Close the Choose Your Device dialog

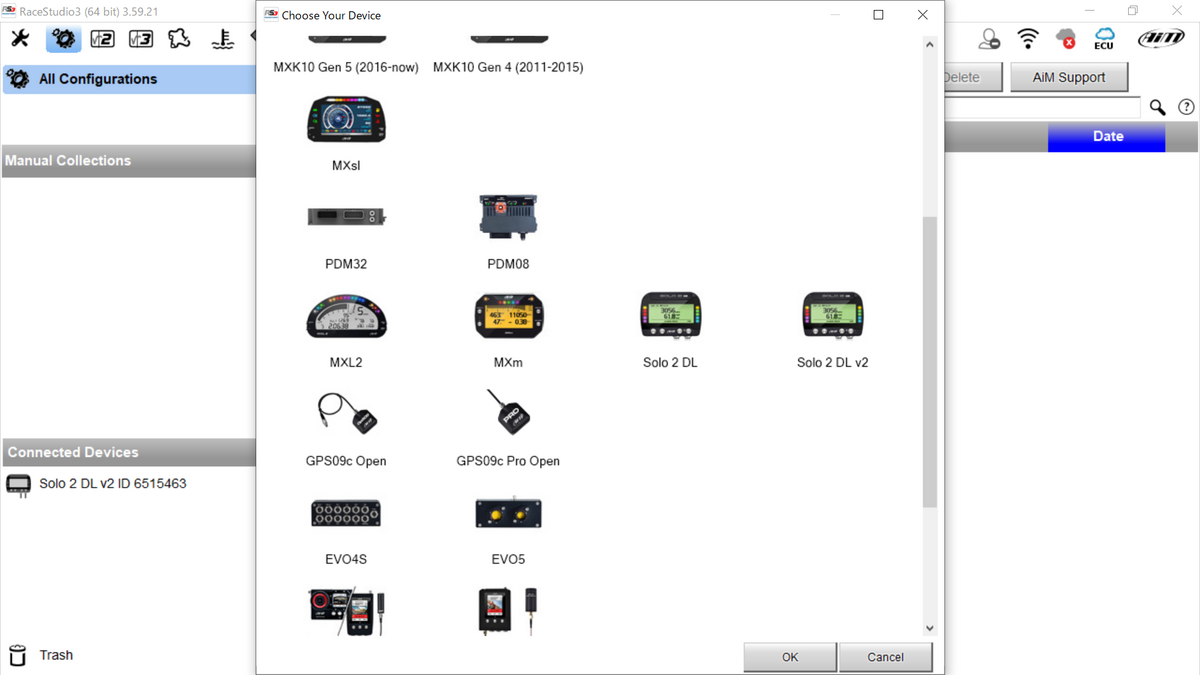click(x=922, y=15)
